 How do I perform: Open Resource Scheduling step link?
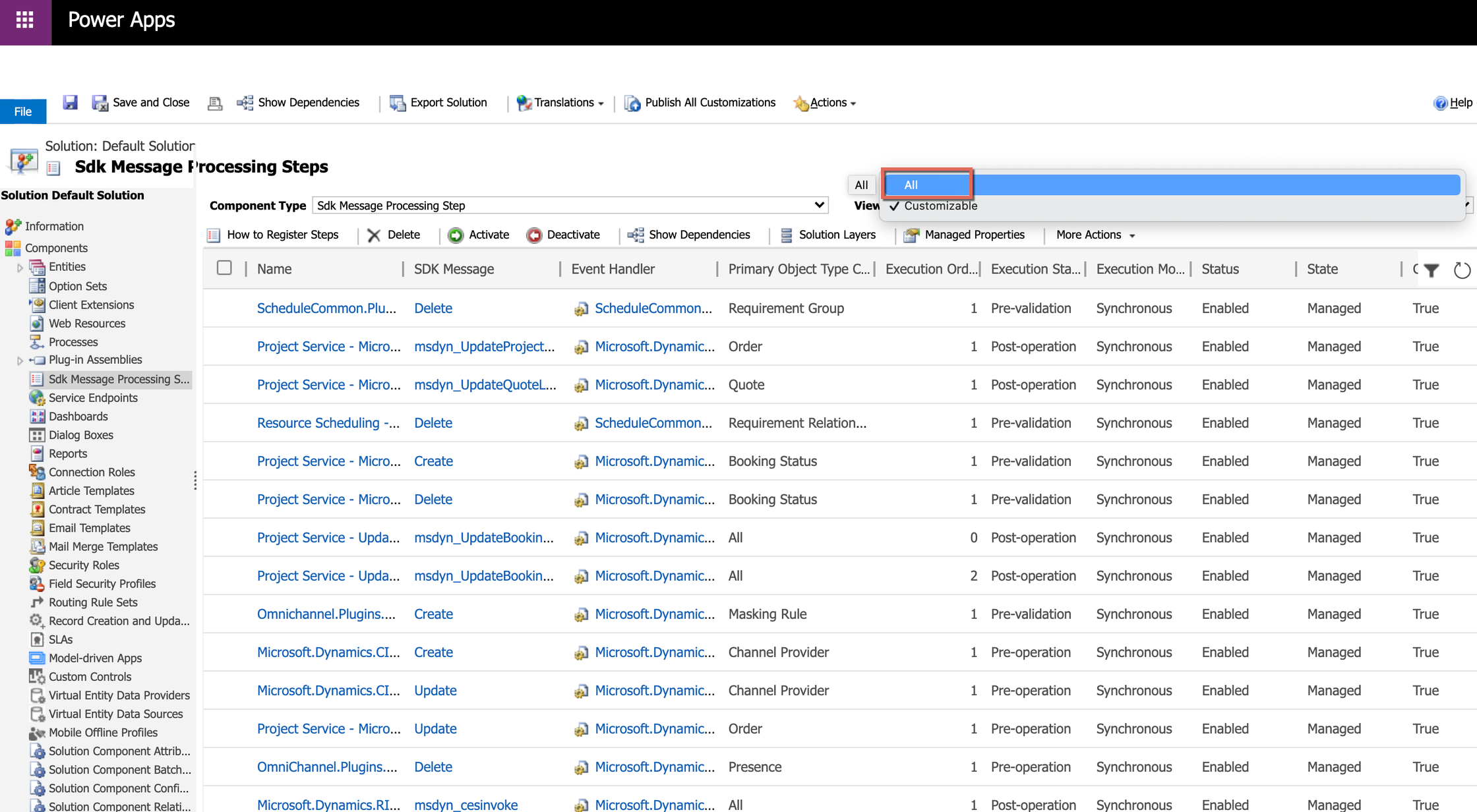328,423
